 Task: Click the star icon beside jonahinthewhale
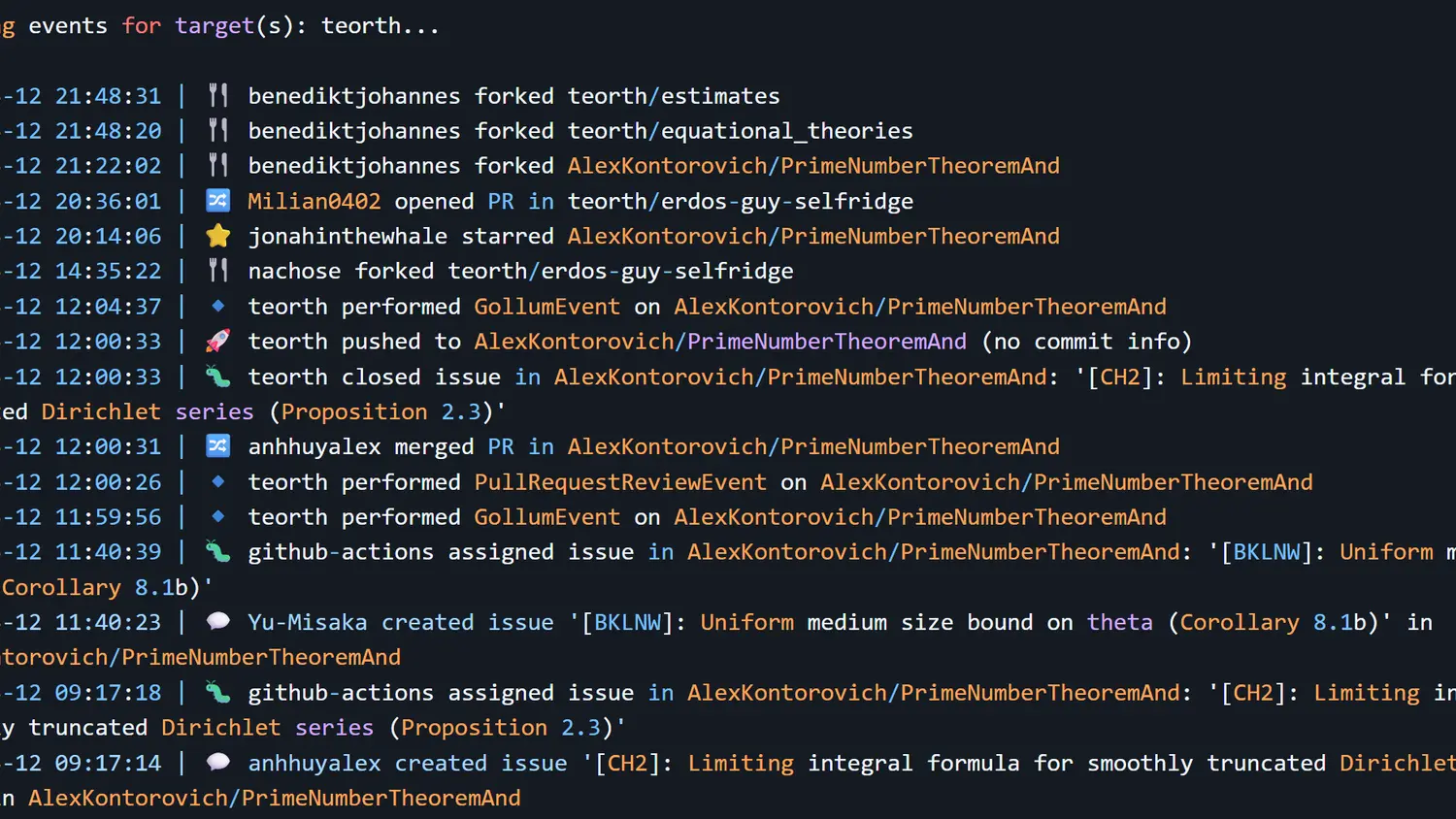point(218,235)
